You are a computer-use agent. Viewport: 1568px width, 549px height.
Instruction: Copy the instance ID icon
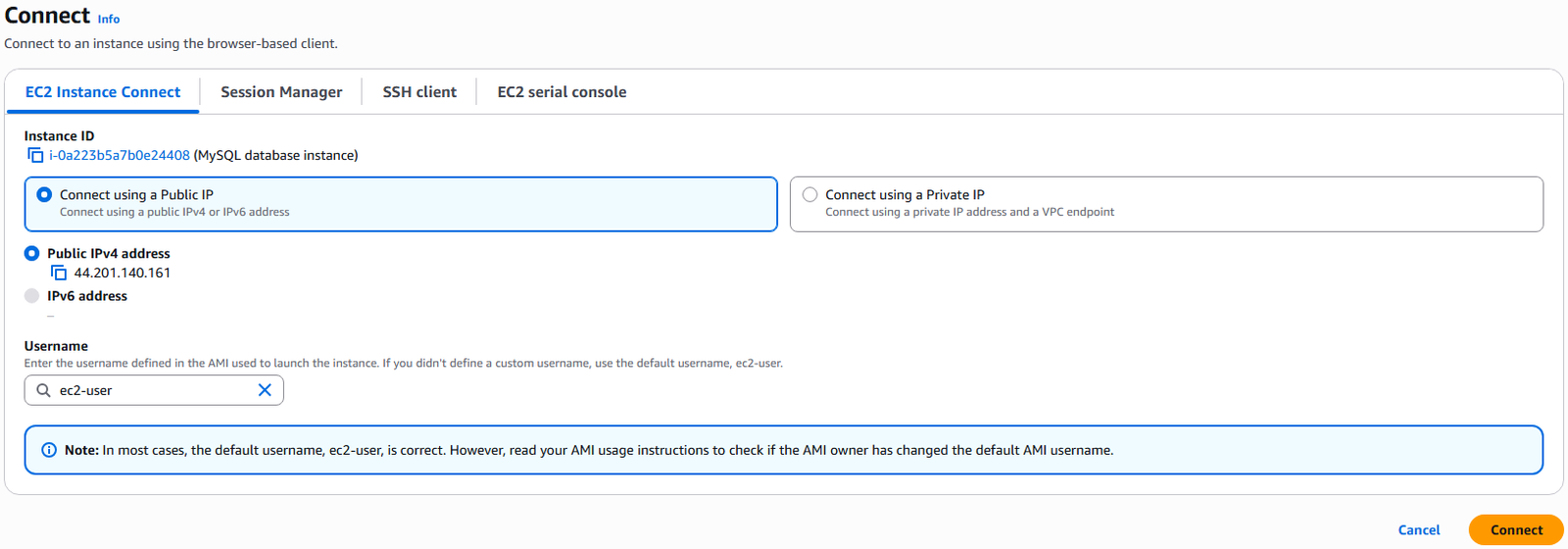click(x=35, y=156)
